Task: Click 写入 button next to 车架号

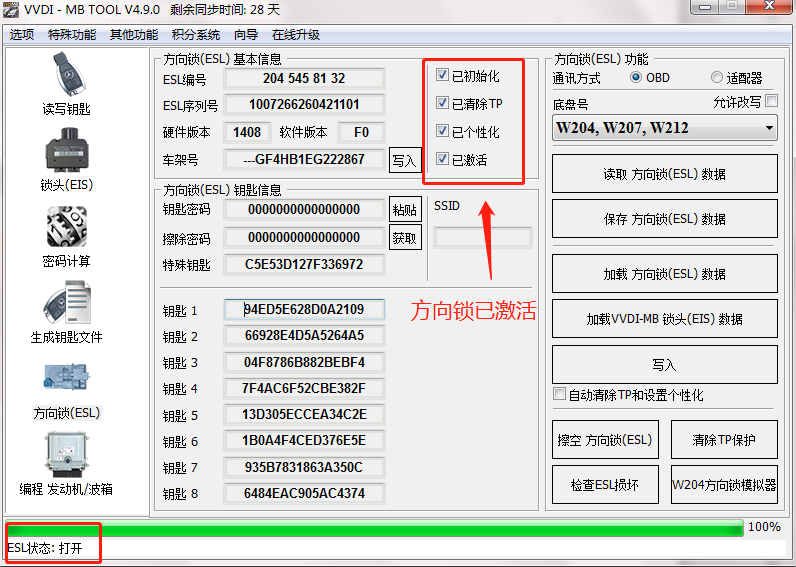Action: [x=405, y=160]
